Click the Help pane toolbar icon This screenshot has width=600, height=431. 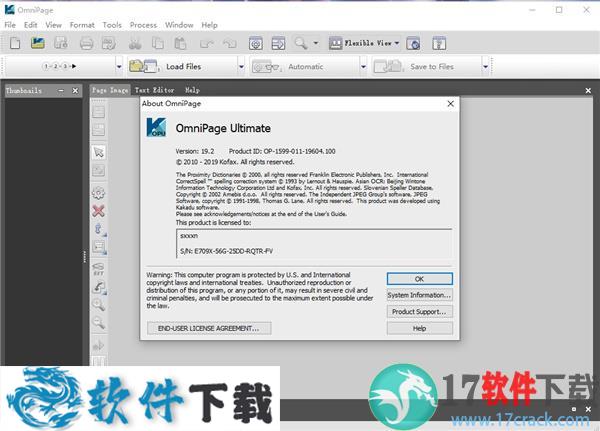coord(439,43)
